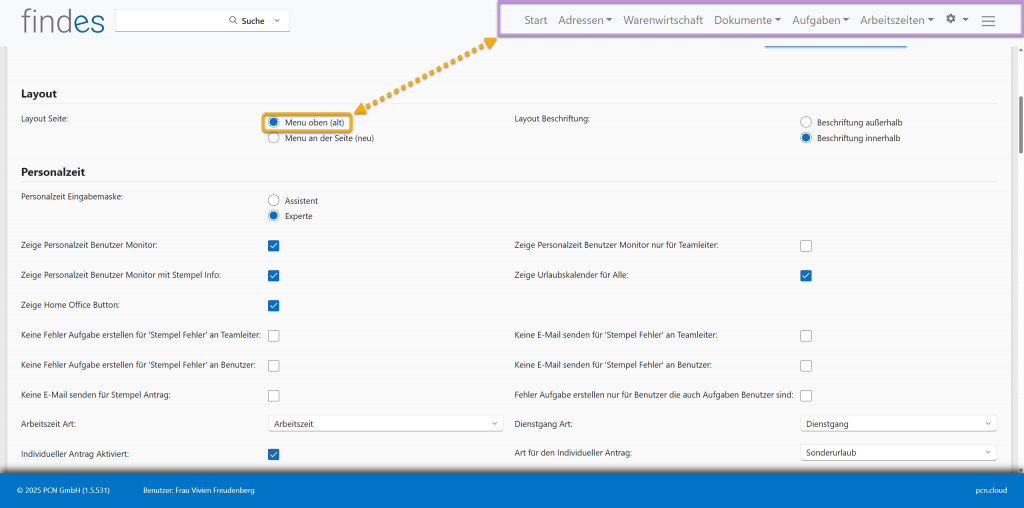Viewport: 1024px width, 508px height.
Task: Click the 'pcn.cloud' footer link
Action: (x=992, y=490)
